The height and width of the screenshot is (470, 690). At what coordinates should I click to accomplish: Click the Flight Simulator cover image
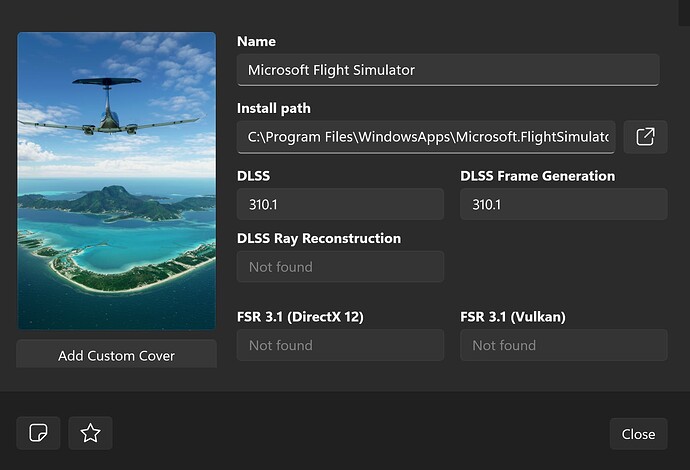[117, 181]
